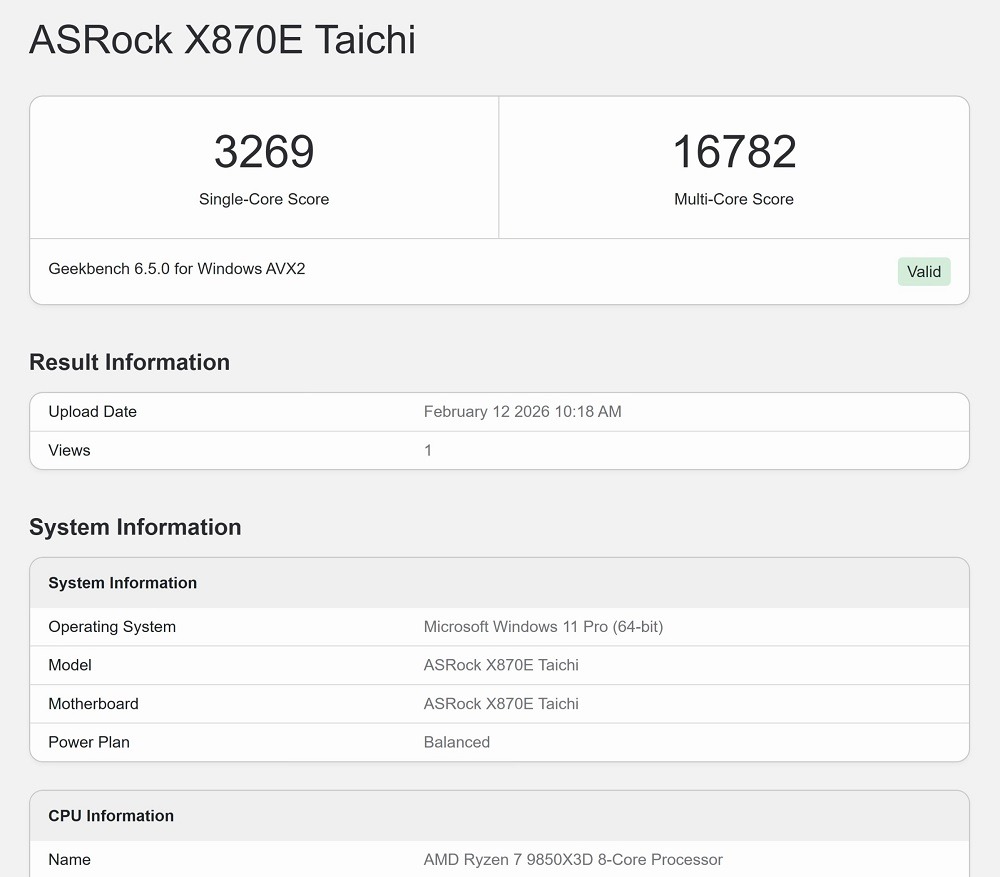Click the Result Information heading

pyautogui.click(x=130, y=362)
